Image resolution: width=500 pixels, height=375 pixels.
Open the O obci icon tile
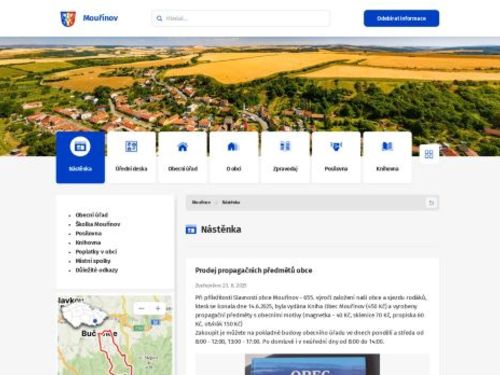coord(234,157)
